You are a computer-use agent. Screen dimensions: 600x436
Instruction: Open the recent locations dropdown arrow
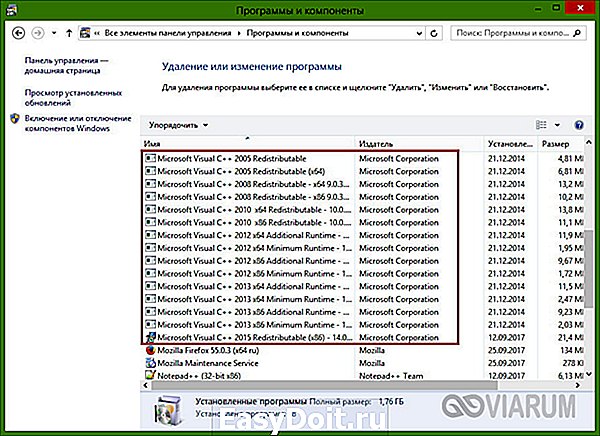[x=54, y=33]
